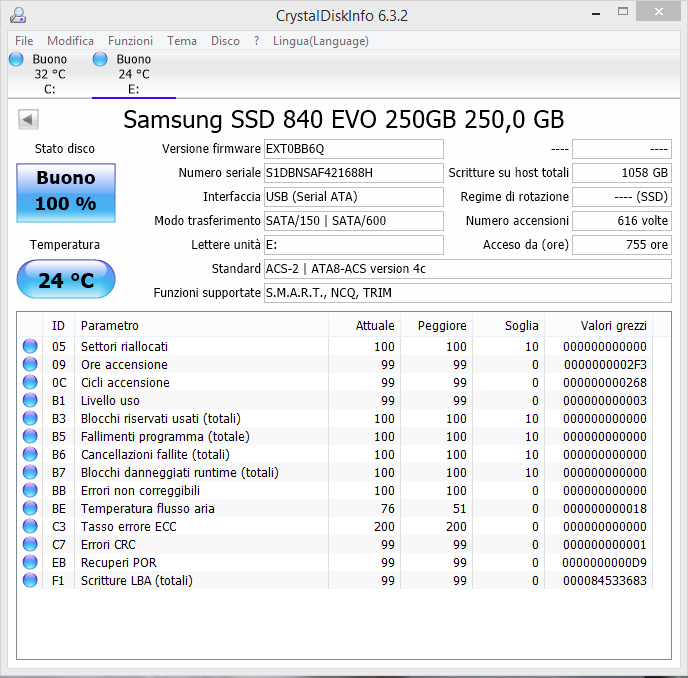
Task: Open the File menu
Action: click(x=24, y=41)
